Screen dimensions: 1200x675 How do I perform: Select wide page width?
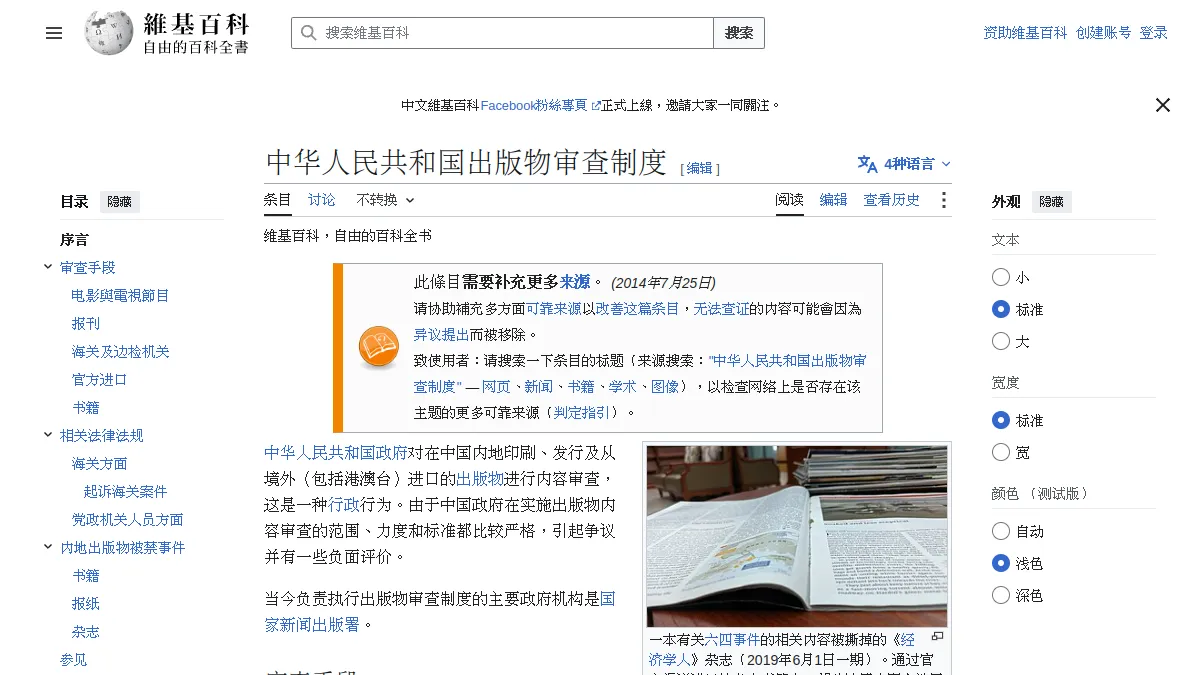coord(1001,452)
